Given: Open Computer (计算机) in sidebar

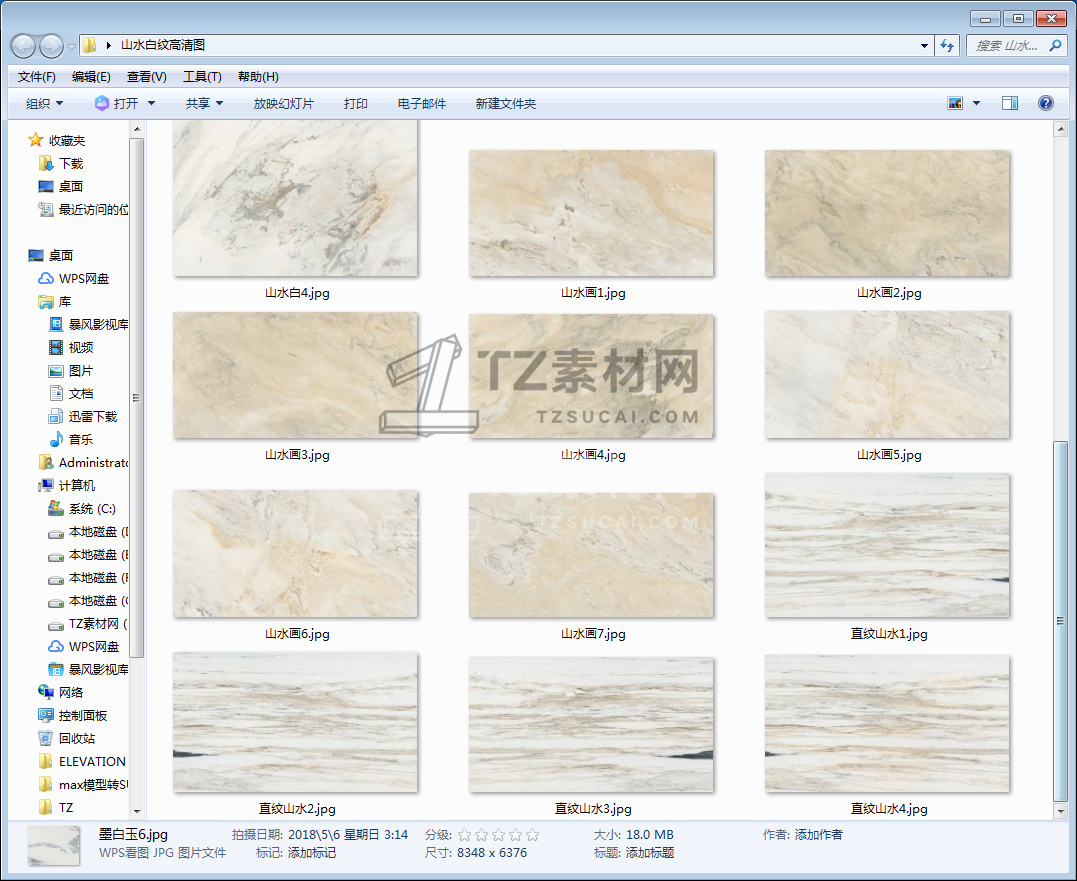Looking at the screenshot, I should pos(67,485).
